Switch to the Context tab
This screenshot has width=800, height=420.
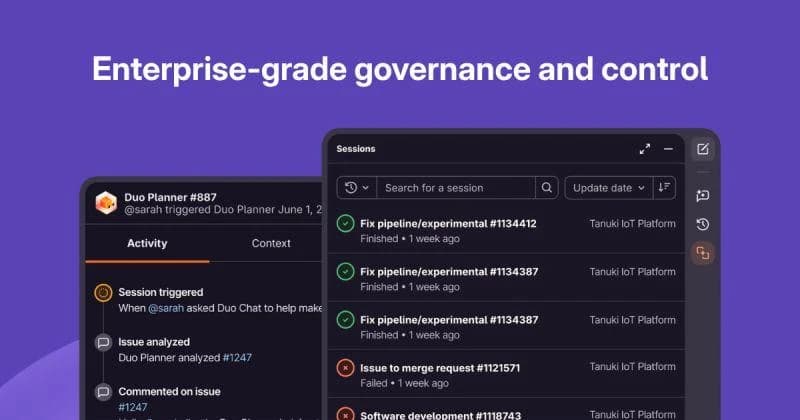(271, 243)
